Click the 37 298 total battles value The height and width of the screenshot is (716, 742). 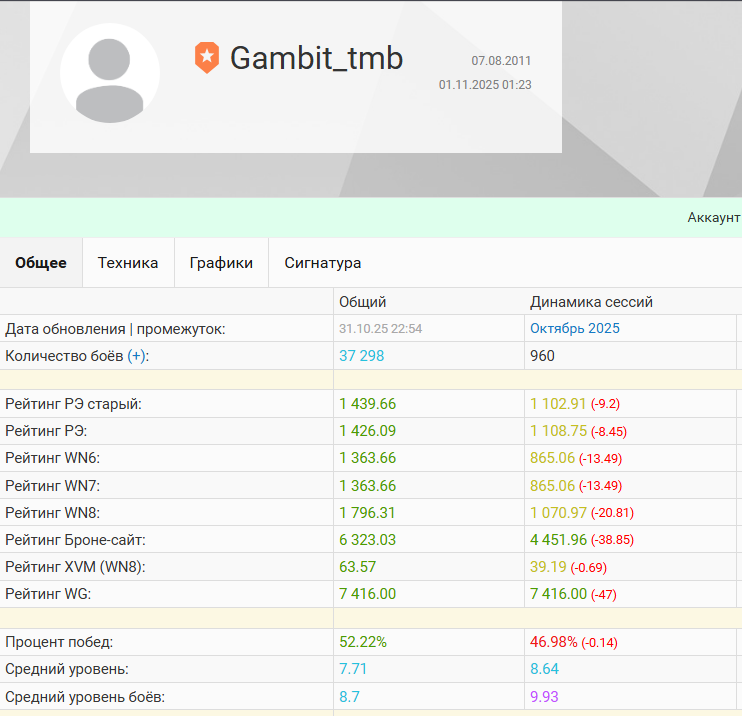[361, 356]
